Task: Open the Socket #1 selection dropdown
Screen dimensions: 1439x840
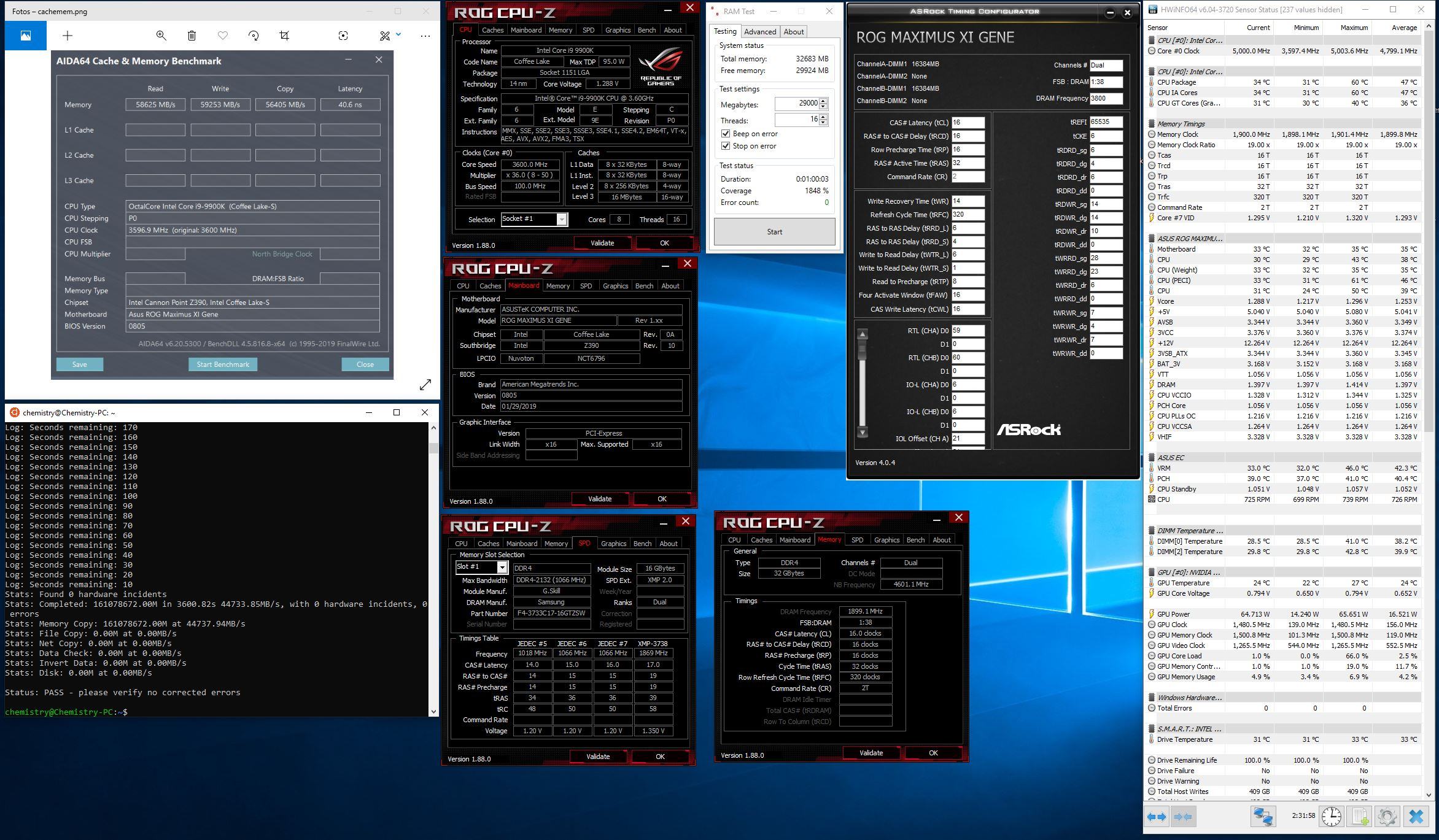Action: [561, 220]
